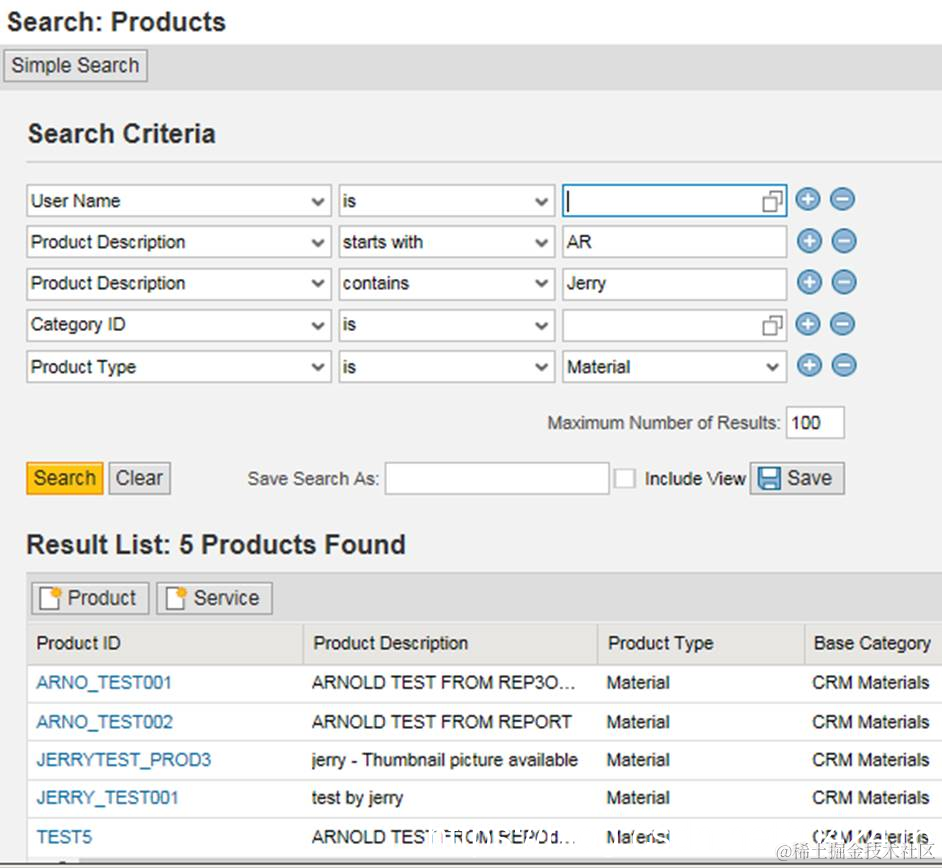The height and width of the screenshot is (868, 942).
Task: Remove the User Name criterion row
Action: pyautogui.click(x=843, y=200)
